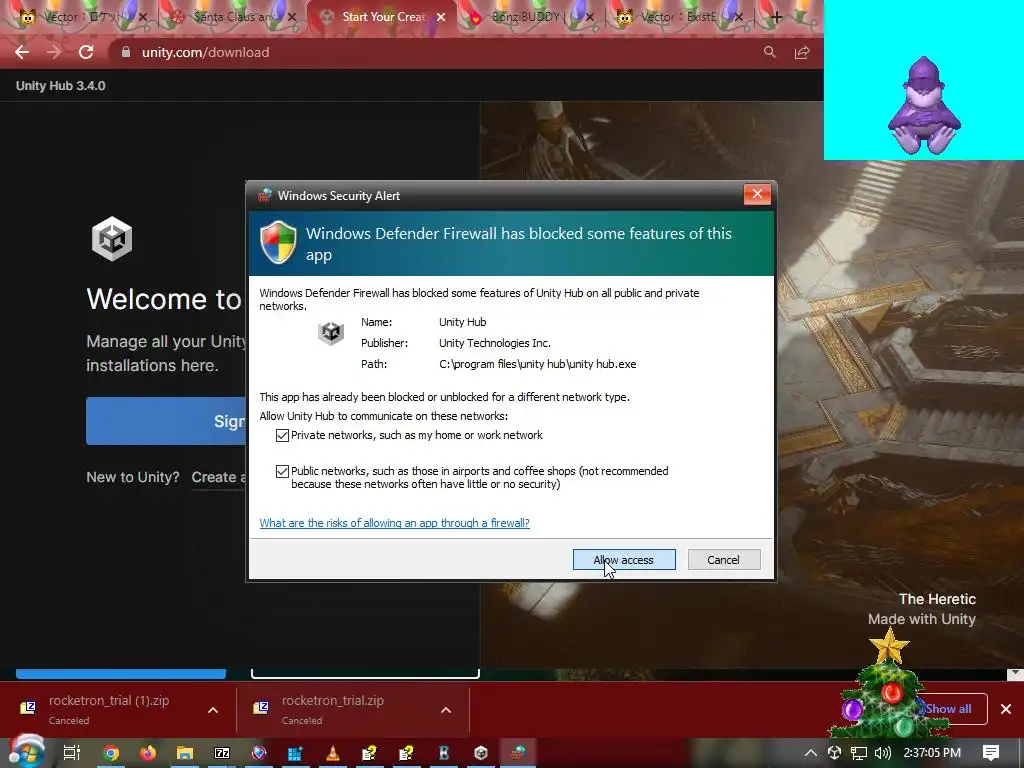Cancel the Windows Security Alert dialog
Viewport: 1024px width, 768px height.
click(724, 560)
